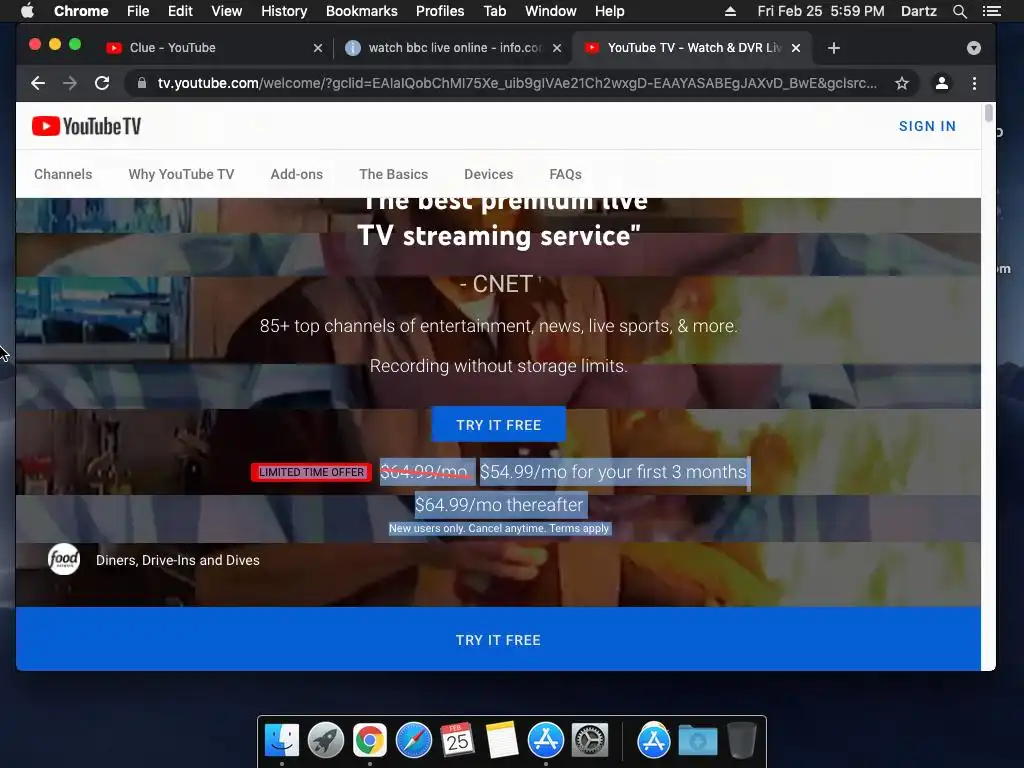Open a new tab with plus icon
The image size is (1024, 768).
(834, 48)
